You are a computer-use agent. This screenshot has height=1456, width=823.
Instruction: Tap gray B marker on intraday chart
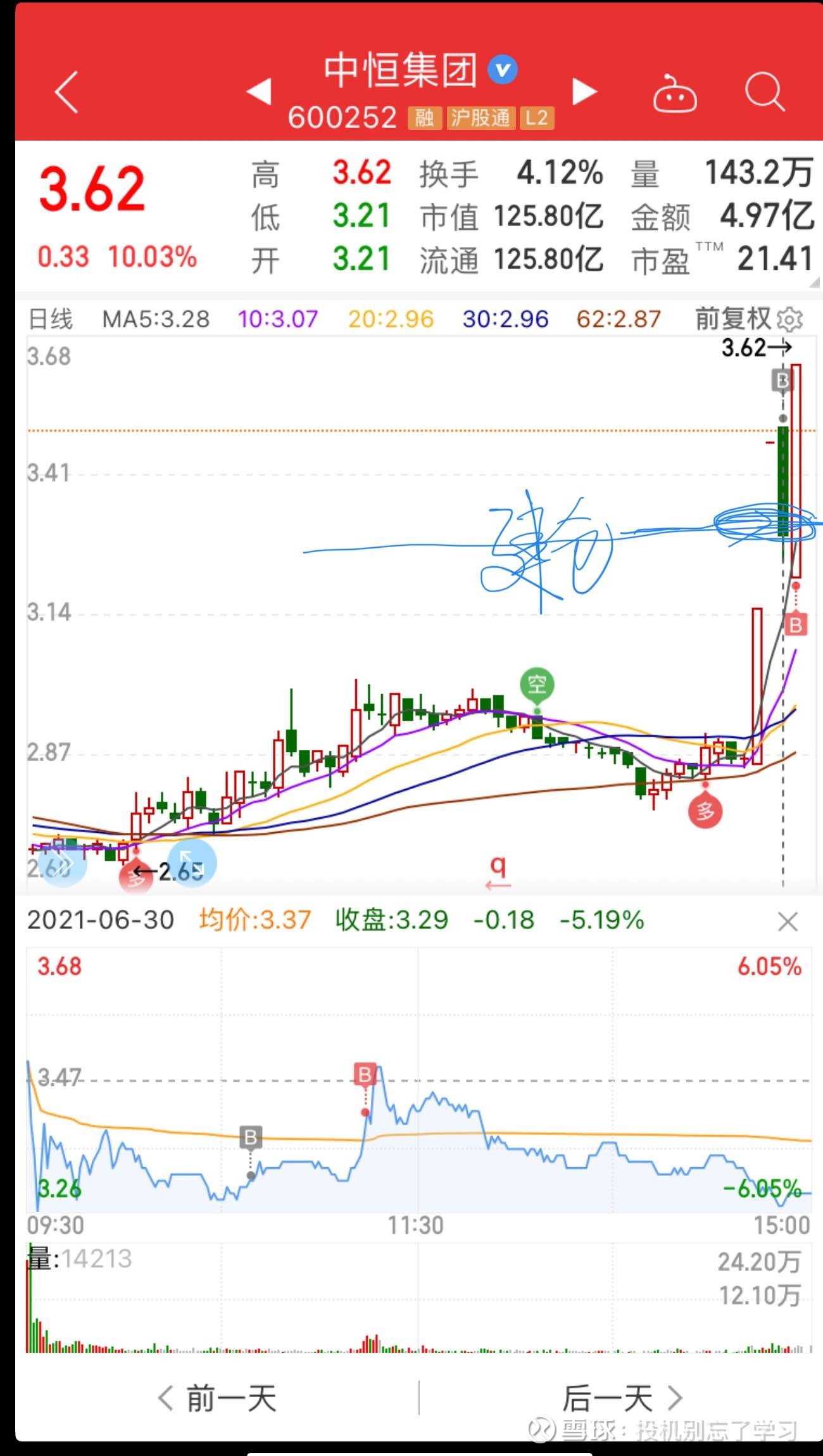click(251, 1137)
